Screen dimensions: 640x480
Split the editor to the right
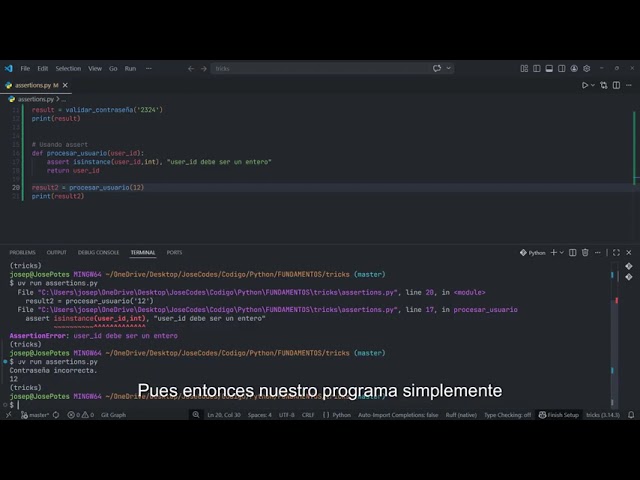click(616, 85)
